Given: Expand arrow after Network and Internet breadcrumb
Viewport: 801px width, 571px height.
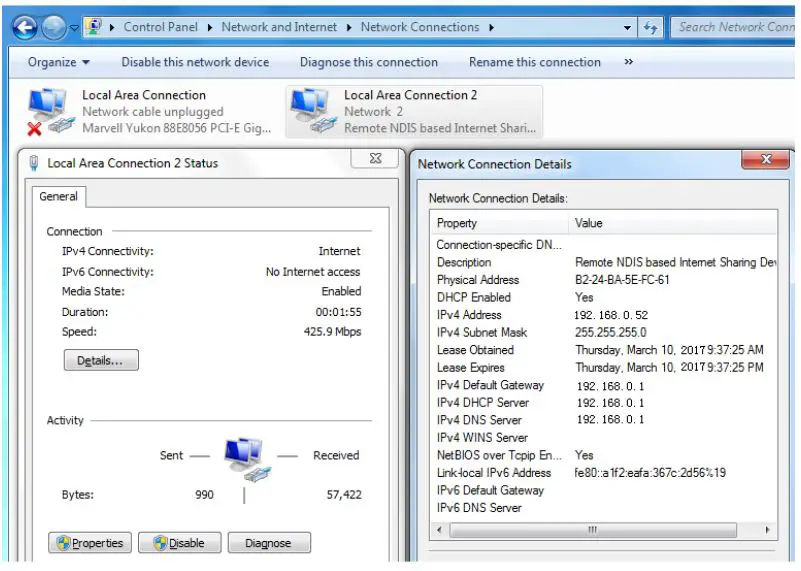Looking at the screenshot, I should point(349,28).
